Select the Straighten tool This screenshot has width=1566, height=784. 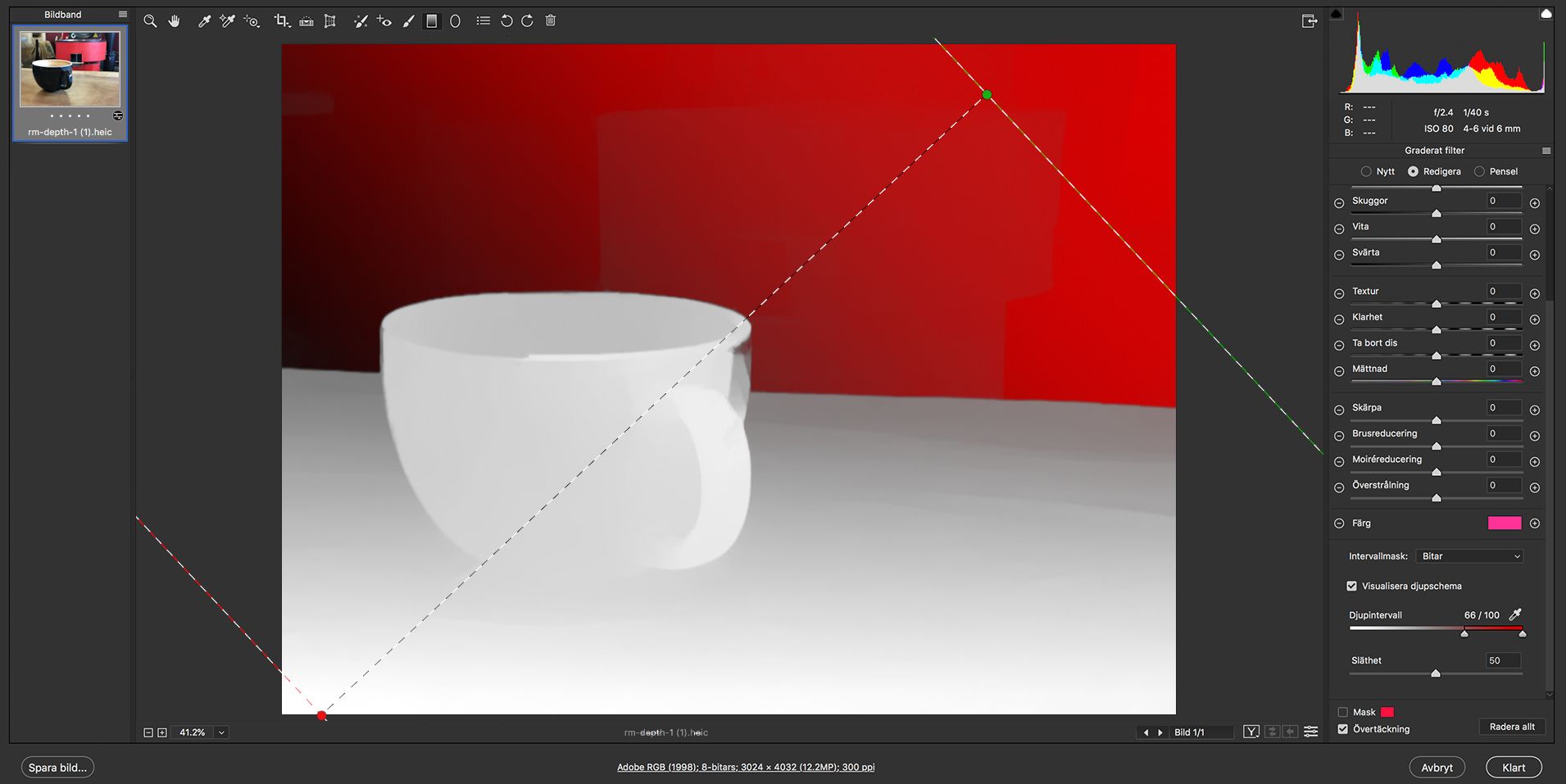tap(306, 21)
